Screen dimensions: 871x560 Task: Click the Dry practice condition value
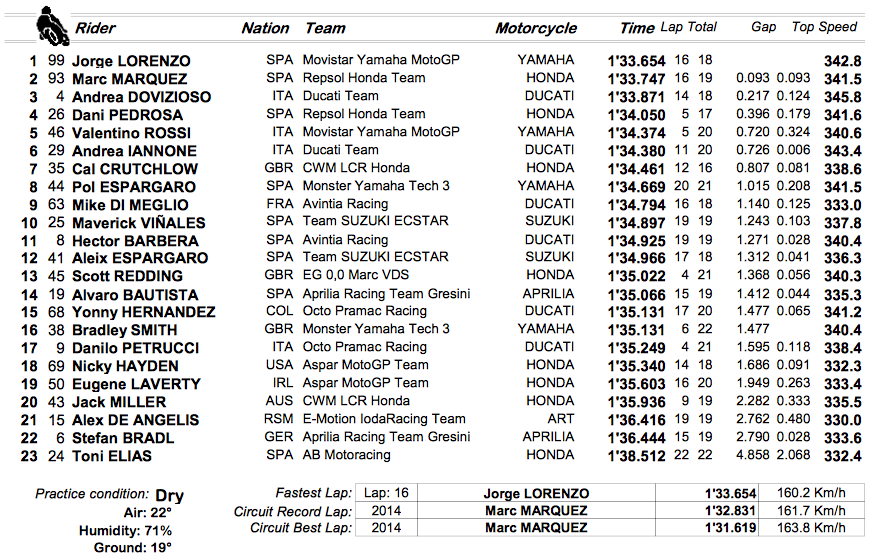click(169, 495)
